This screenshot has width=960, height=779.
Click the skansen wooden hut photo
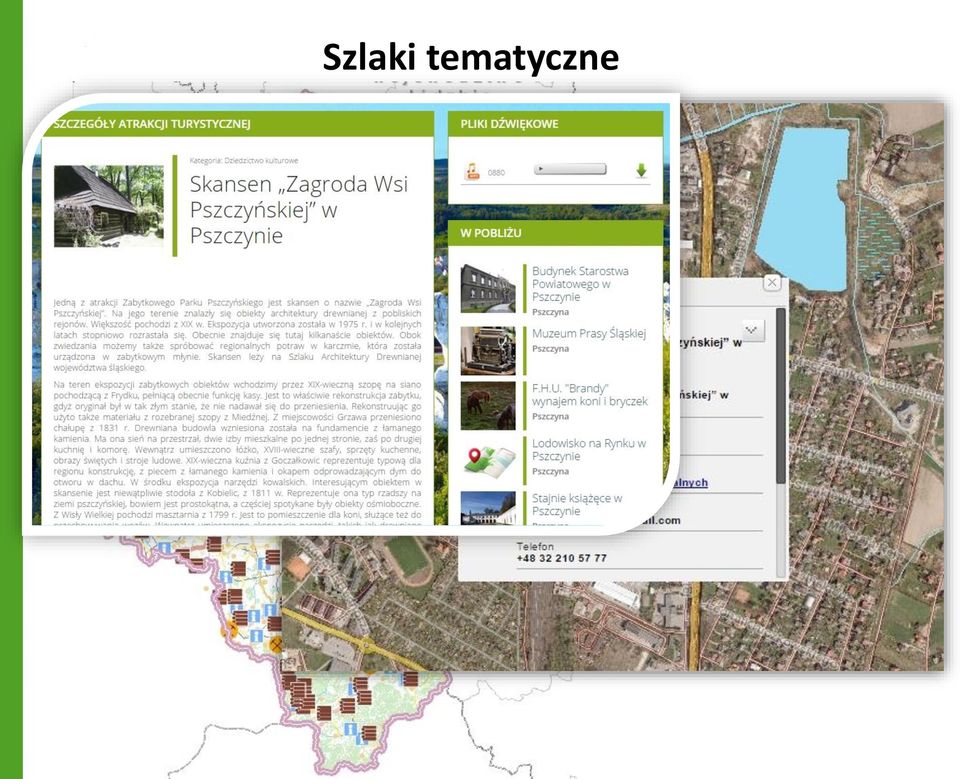click(109, 206)
